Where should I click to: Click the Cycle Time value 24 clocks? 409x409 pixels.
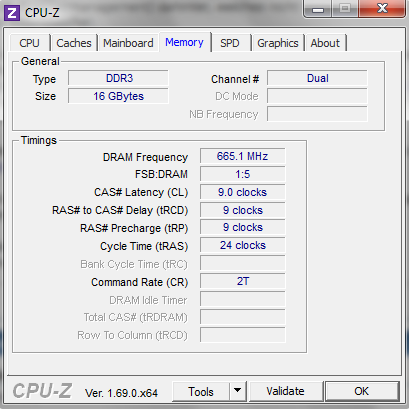[243, 245]
